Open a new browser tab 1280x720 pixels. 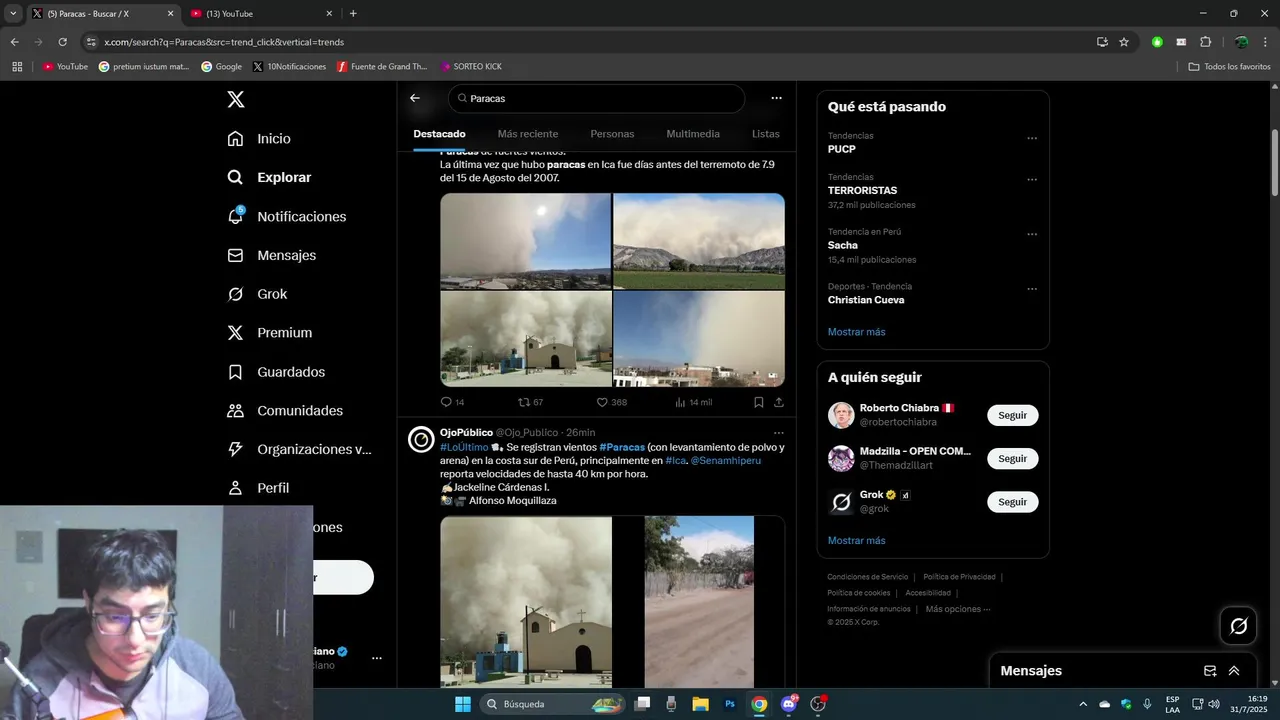[x=353, y=13]
